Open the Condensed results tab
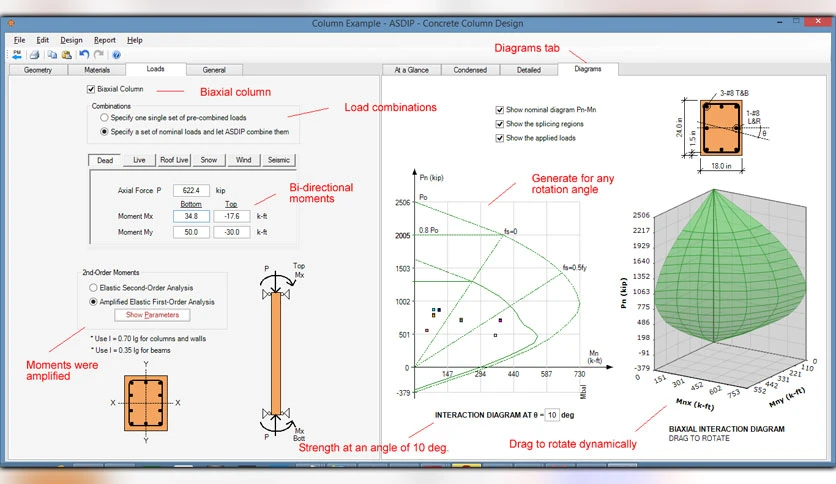This screenshot has height=484, width=836. coord(470,70)
